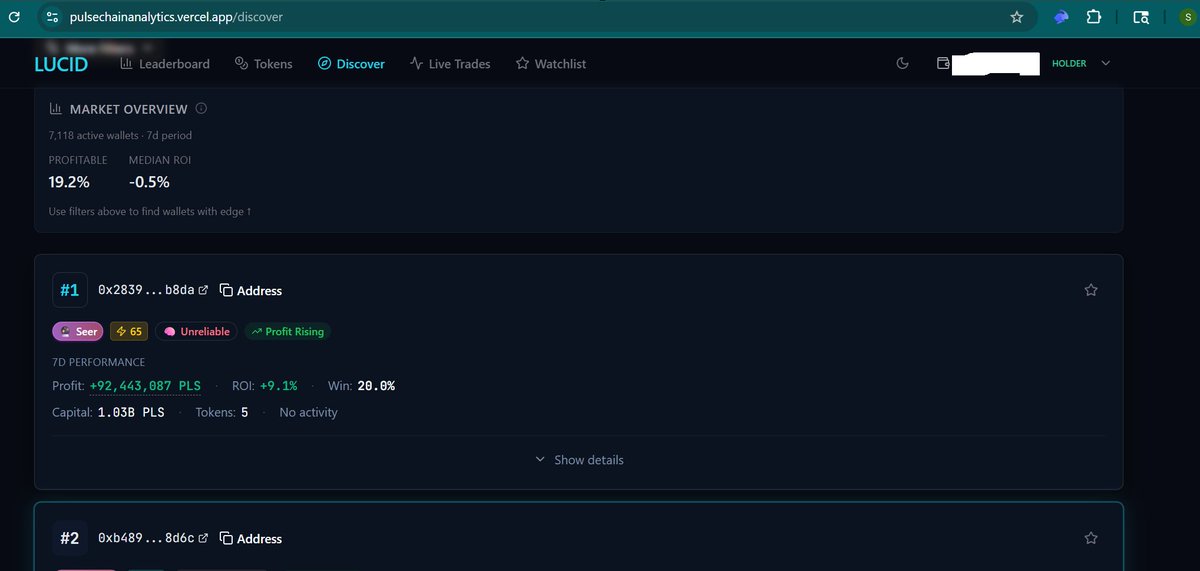Viewport: 1200px width, 571px height.
Task: Click the Tokens: 5 value
Action: pyautogui.click(x=244, y=412)
